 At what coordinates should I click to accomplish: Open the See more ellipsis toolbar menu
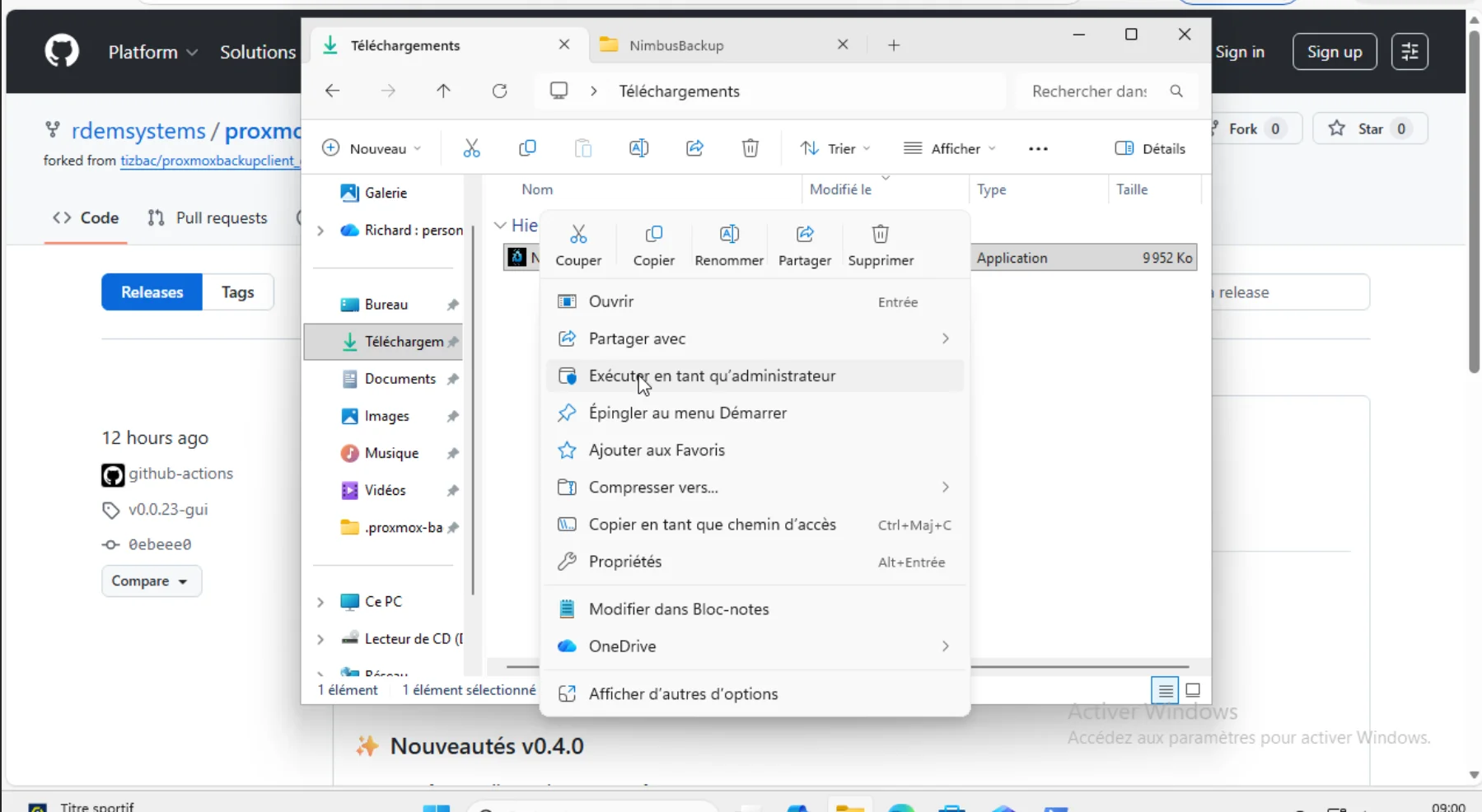(1037, 148)
